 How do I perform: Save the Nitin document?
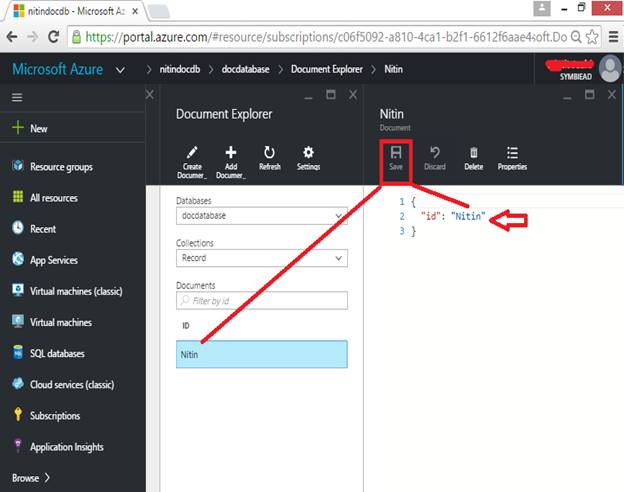(396, 158)
